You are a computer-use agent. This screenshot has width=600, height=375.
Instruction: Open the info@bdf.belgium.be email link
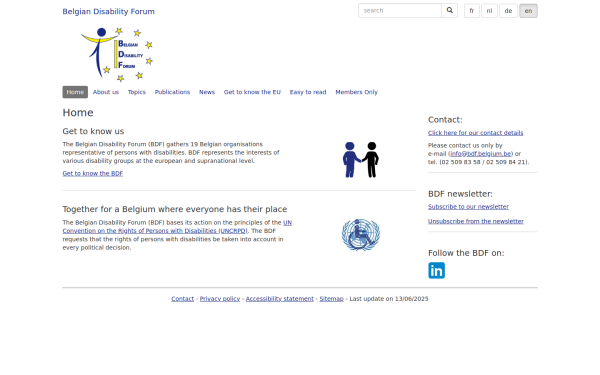click(x=481, y=154)
